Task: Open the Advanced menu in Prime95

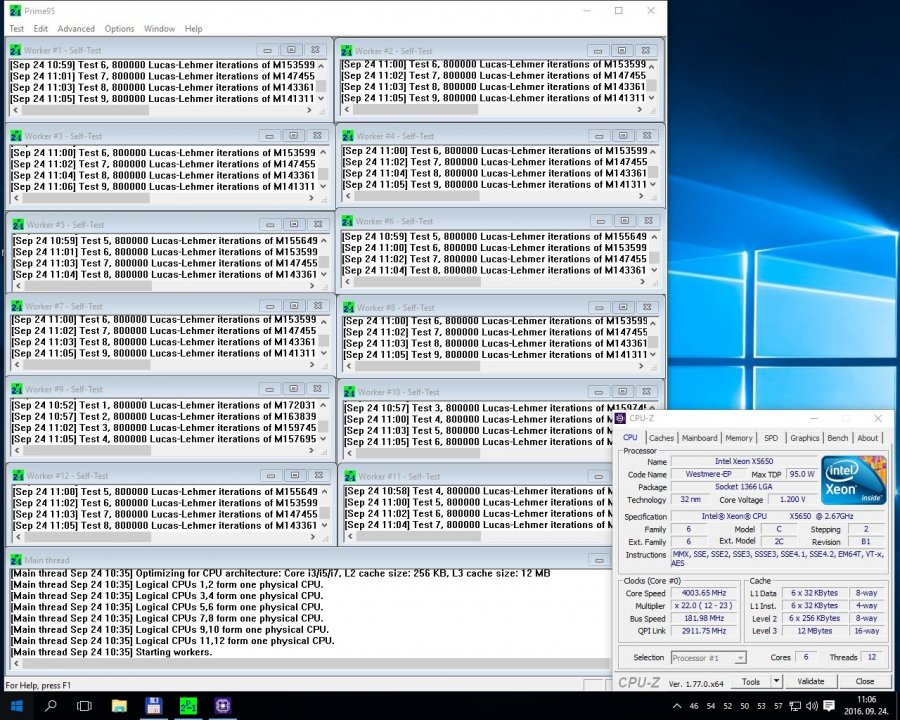Action: (76, 29)
